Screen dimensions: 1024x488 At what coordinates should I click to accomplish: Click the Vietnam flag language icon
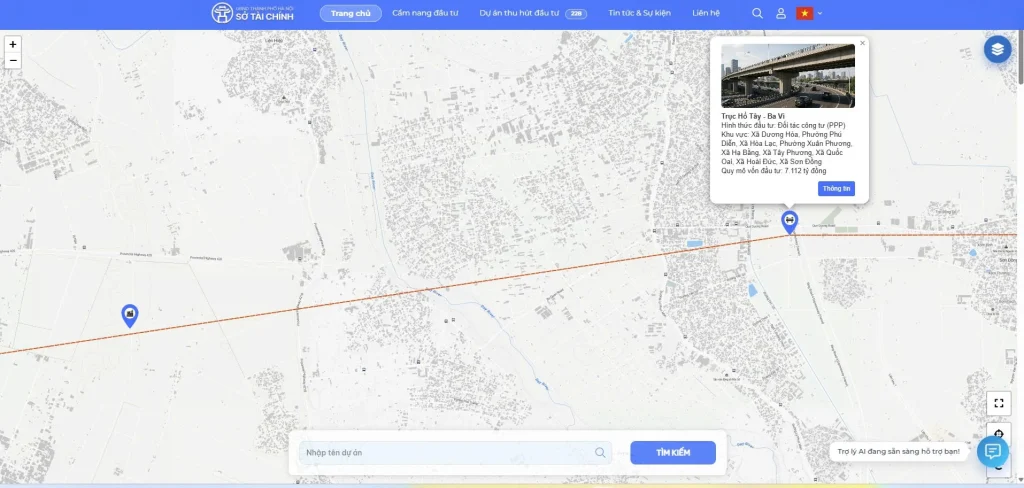pyautogui.click(x=804, y=13)
